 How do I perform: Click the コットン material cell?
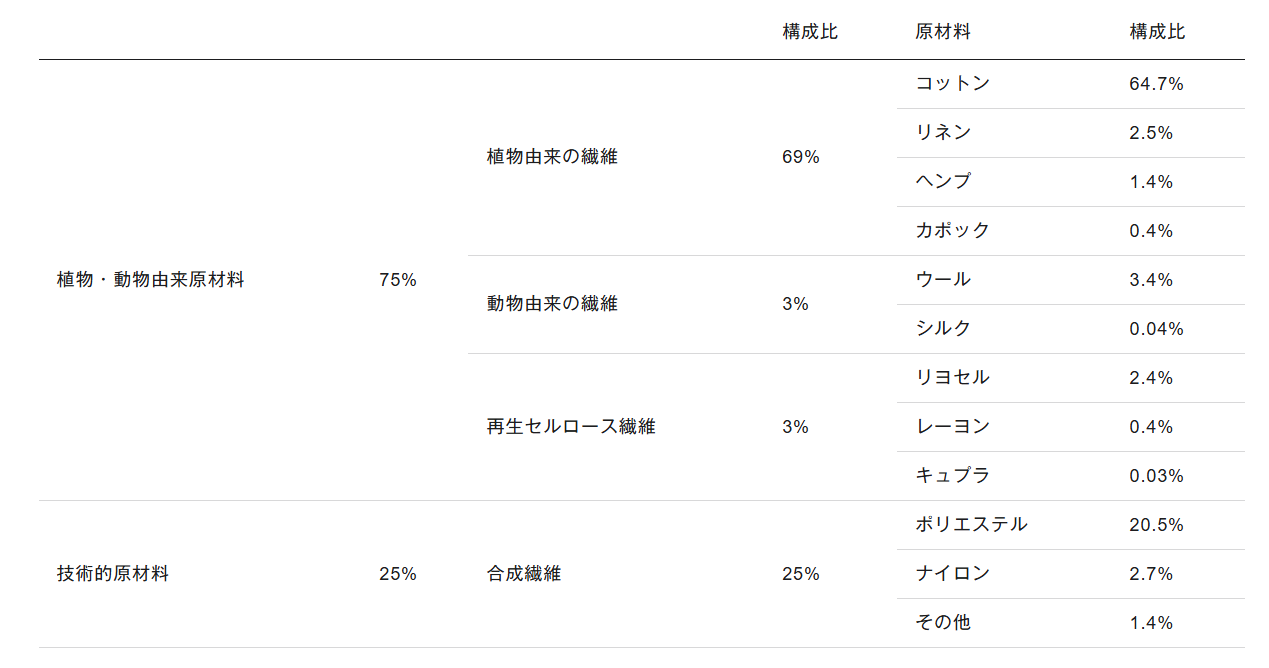click(x=952, y=84)
